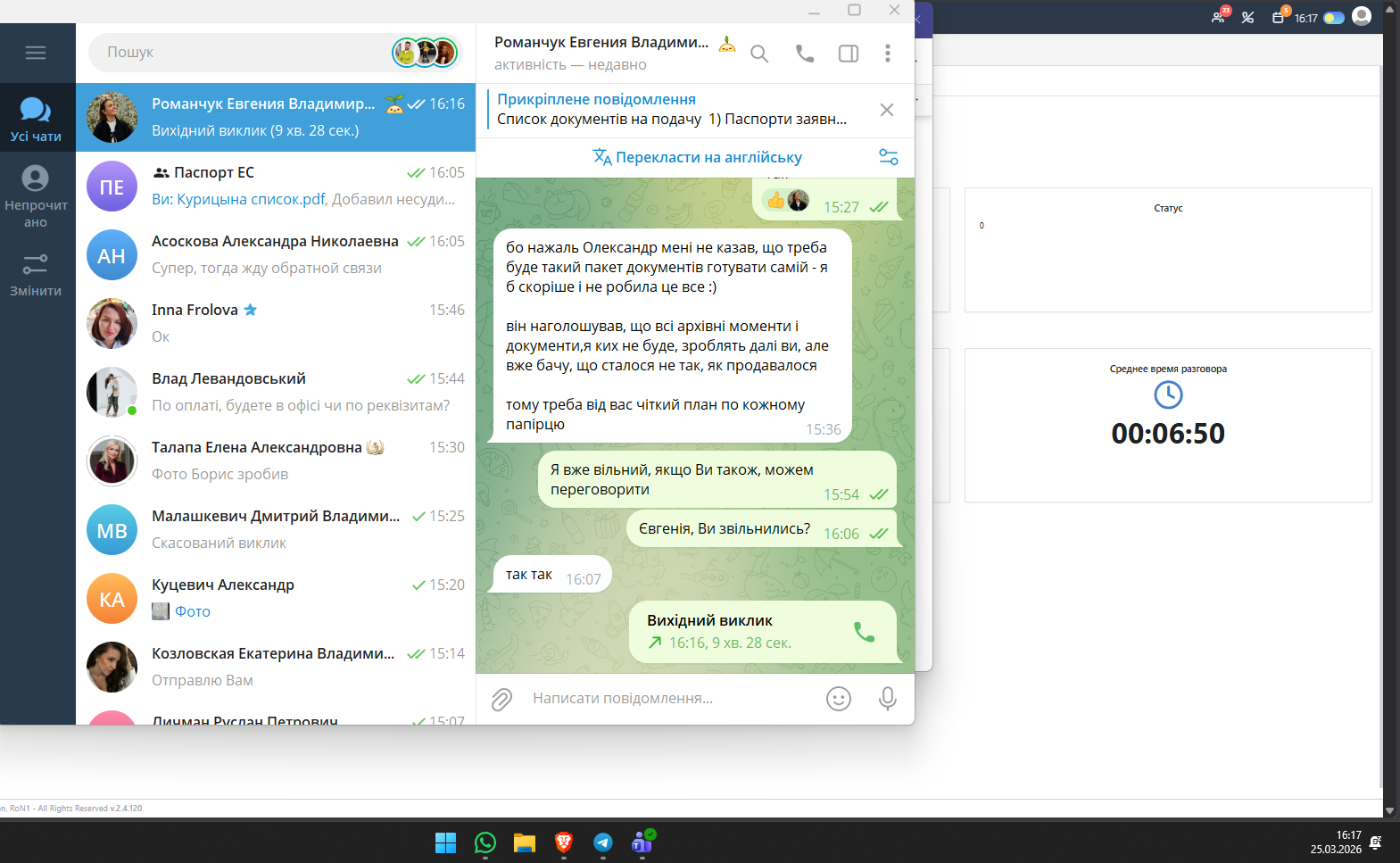Open the user profile avatar in background app
This screenshot has height=863, width=1400.
1362,16
